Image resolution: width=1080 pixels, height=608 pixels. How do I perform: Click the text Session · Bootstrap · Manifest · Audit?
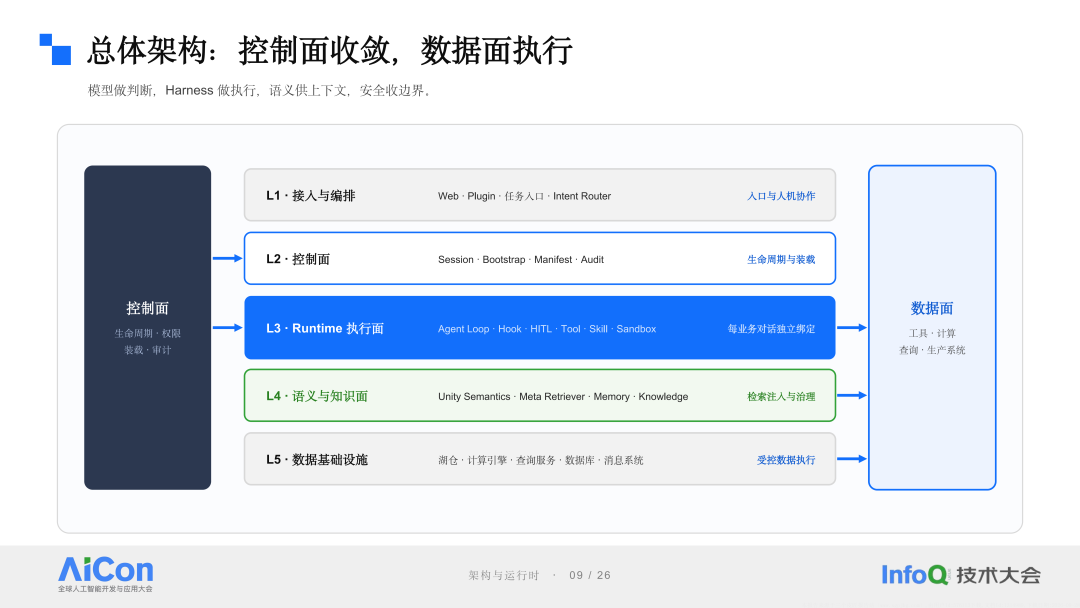pyautogui.click(x=521, y=260)
